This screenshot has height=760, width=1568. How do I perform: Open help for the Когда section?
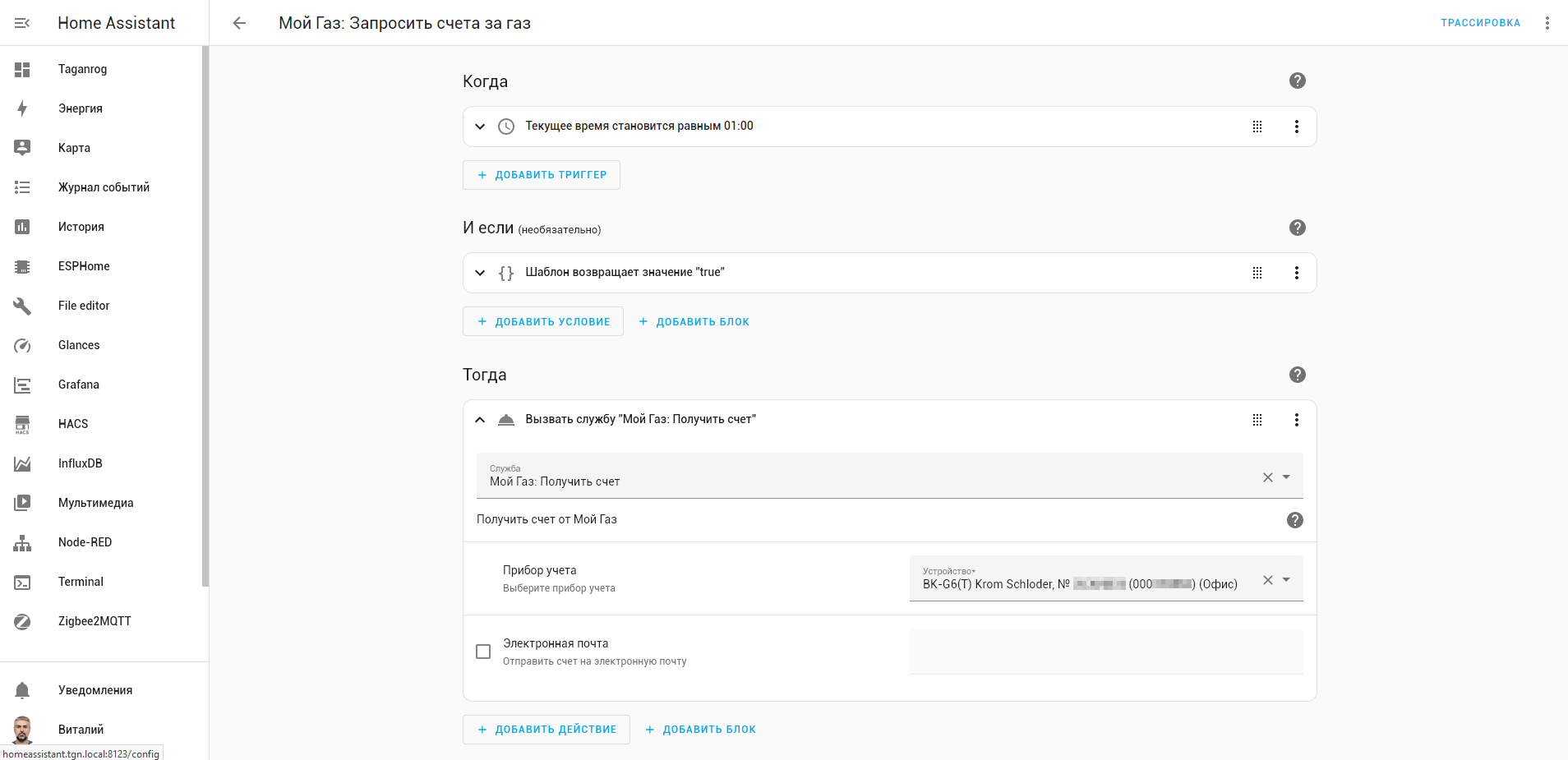tap(1298, 81)
